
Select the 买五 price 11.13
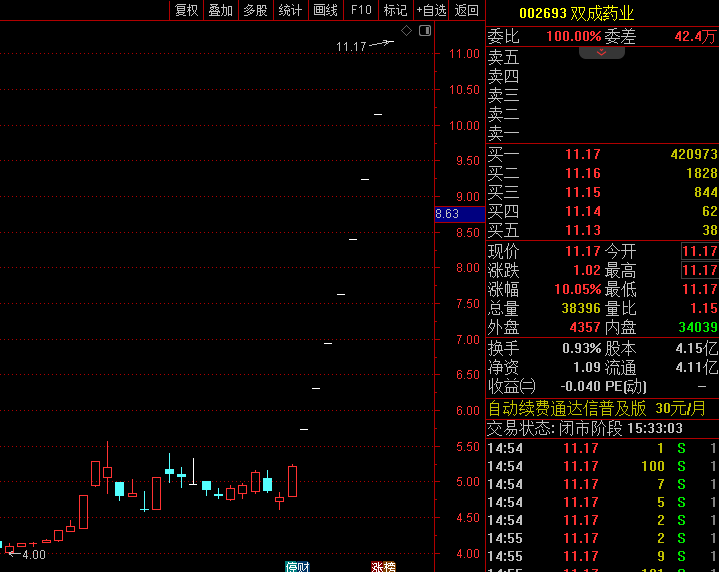[x=582, y=230]
